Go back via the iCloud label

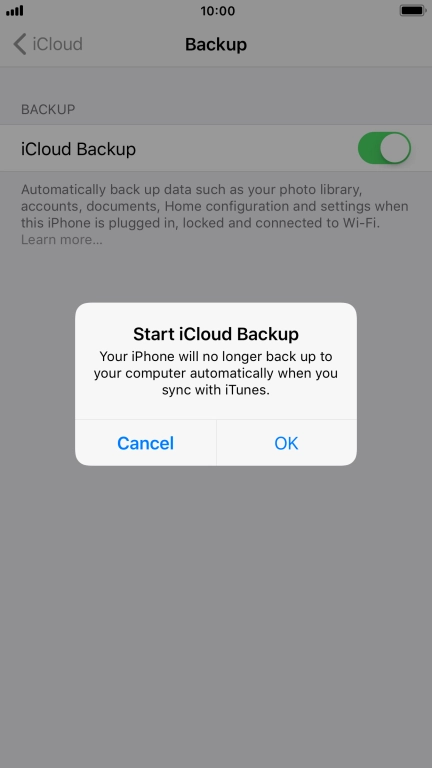coord(57,44)
